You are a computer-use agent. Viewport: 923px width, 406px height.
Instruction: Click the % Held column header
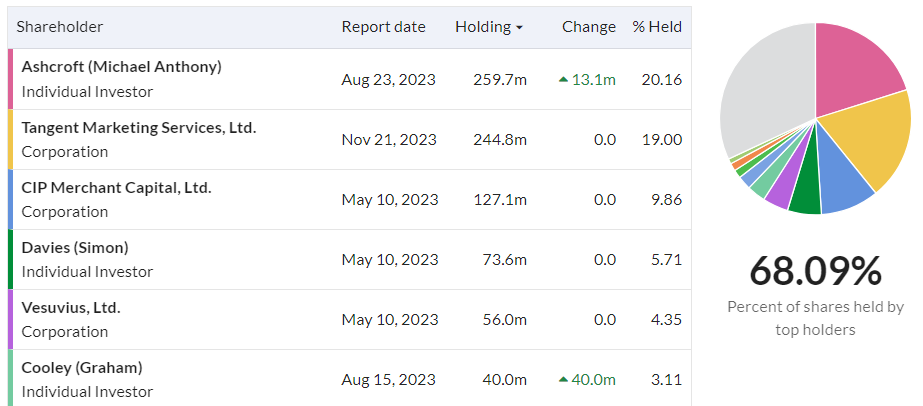tap(657, 27)
